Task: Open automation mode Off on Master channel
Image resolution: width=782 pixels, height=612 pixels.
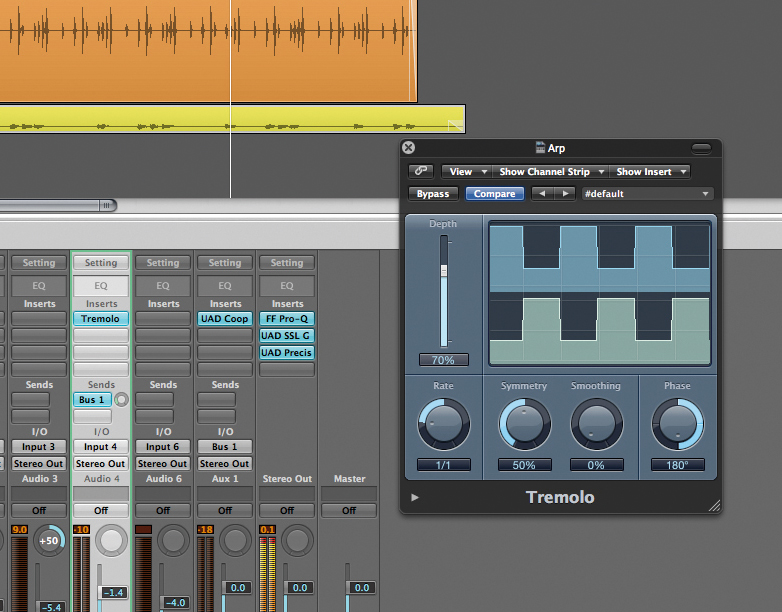Action: tap(349, 511)
